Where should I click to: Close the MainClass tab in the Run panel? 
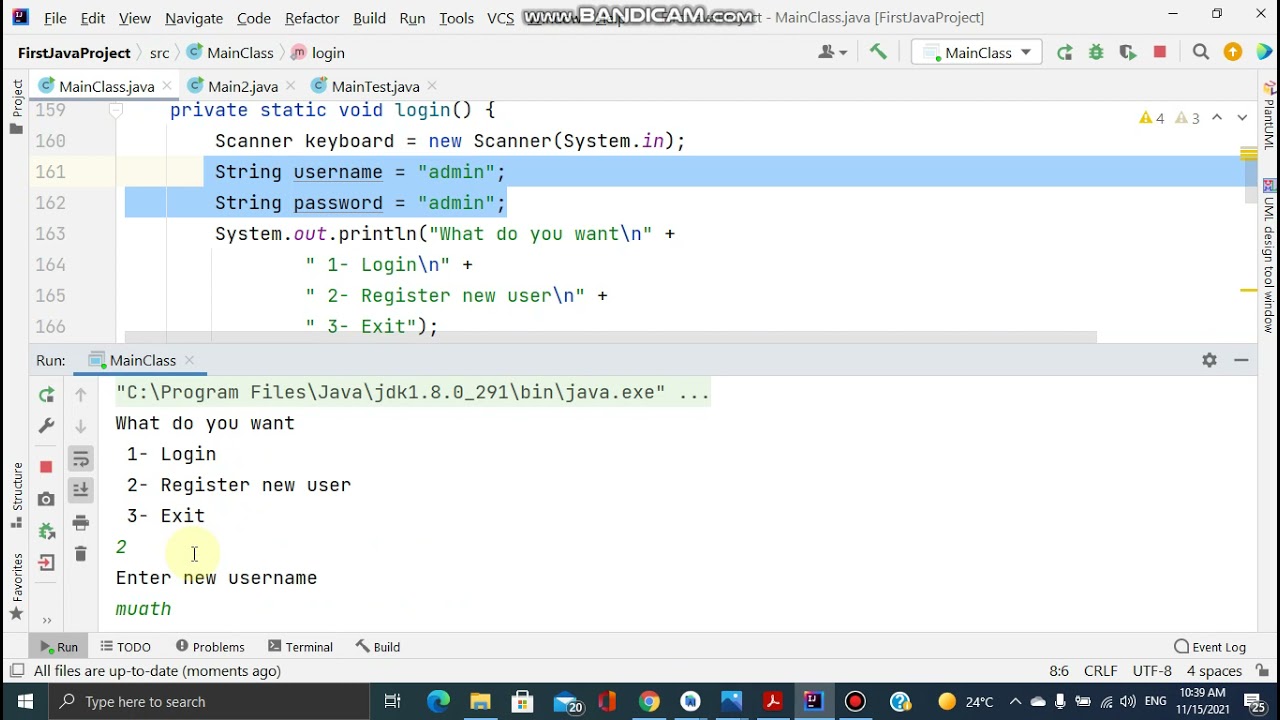[189, 360]
